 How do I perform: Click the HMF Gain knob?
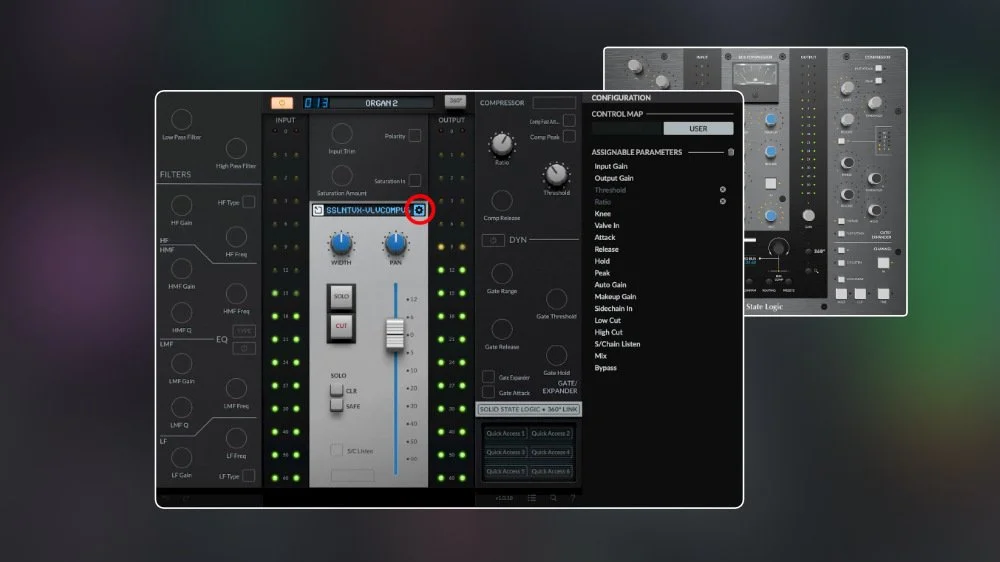181,269
